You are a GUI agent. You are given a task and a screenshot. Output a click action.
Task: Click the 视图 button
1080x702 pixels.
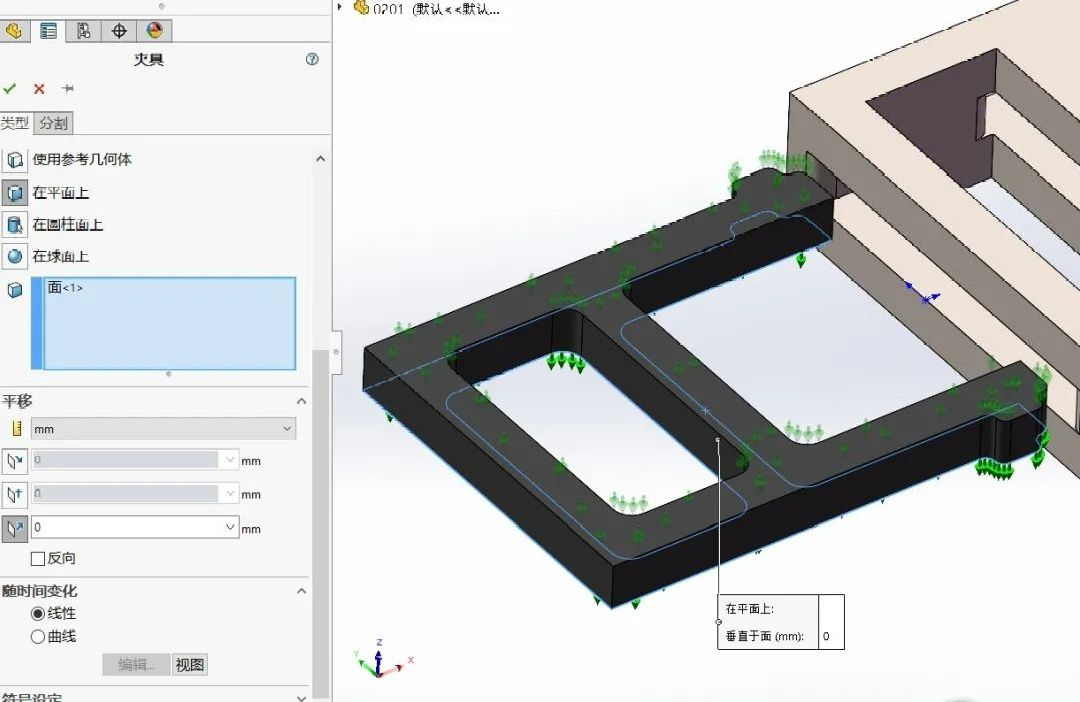pos(190,665)
